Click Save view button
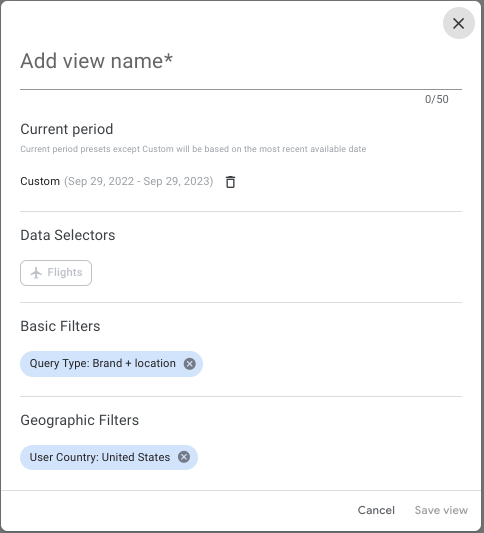This screenshot has height=533, width=484. pos(441,510)
